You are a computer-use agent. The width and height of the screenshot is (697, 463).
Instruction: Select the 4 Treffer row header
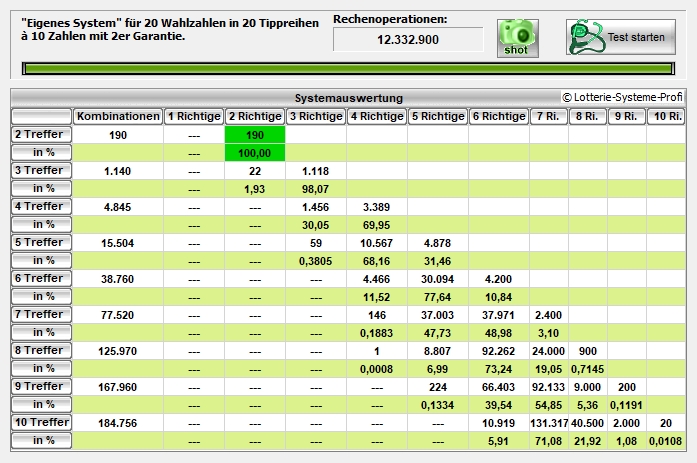(41, 206)
